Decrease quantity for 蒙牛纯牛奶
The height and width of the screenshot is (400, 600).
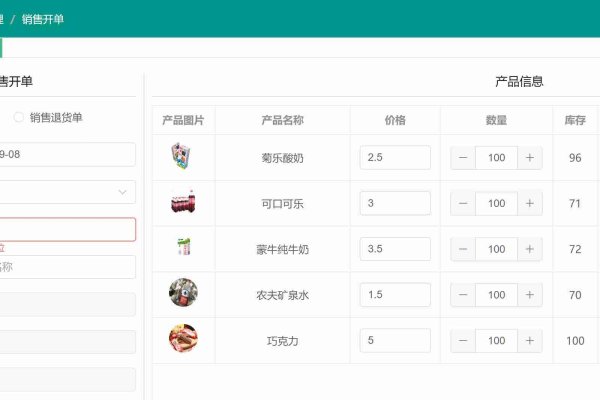(463, 249)
